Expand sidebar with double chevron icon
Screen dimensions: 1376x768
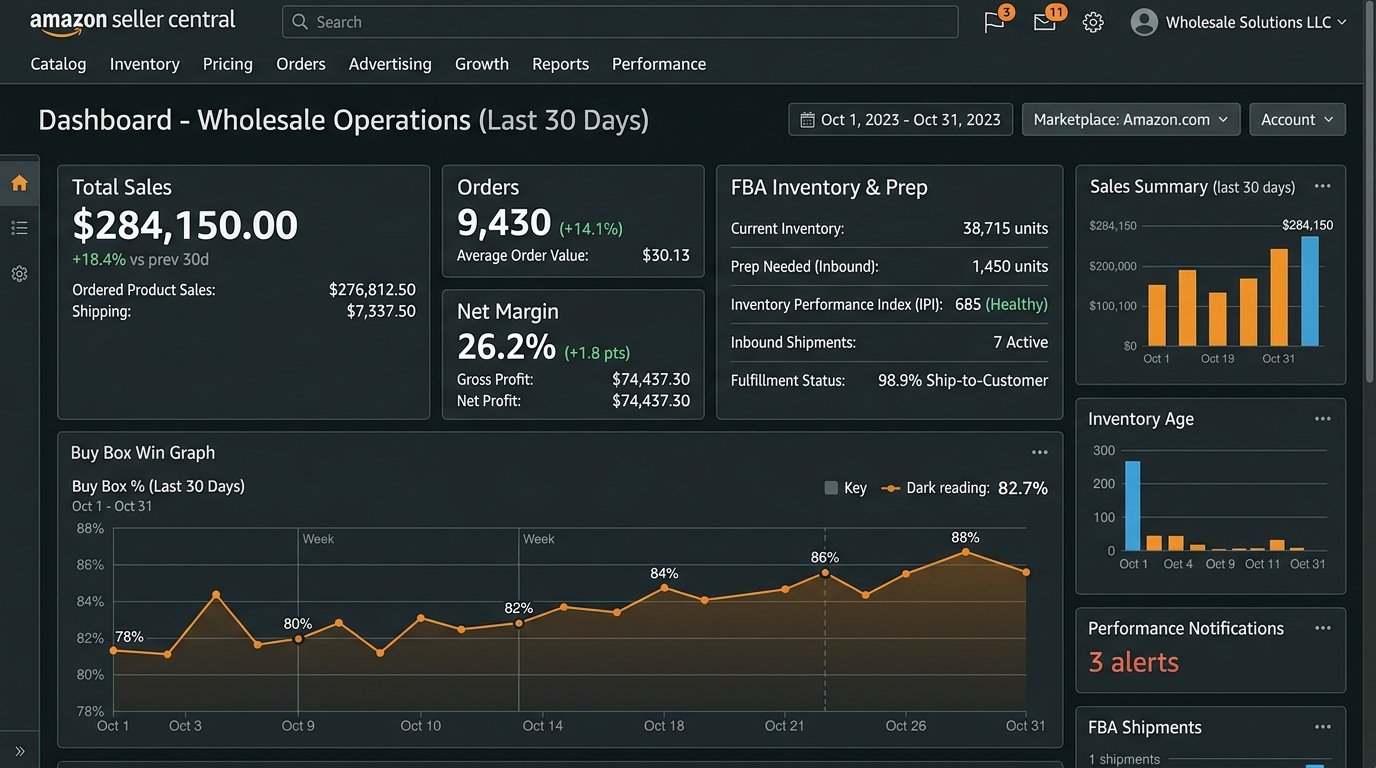pyautogui.click(x=19, y=751)
